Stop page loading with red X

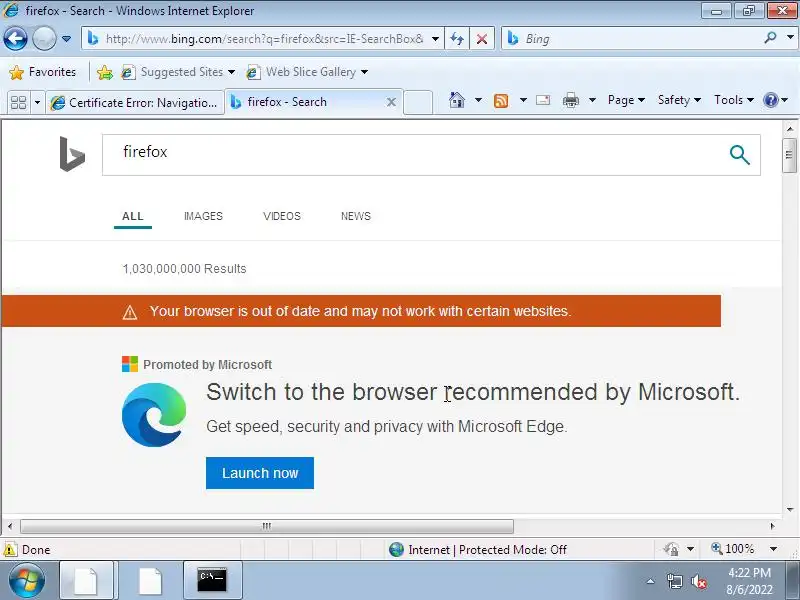(x=482, y=39)
